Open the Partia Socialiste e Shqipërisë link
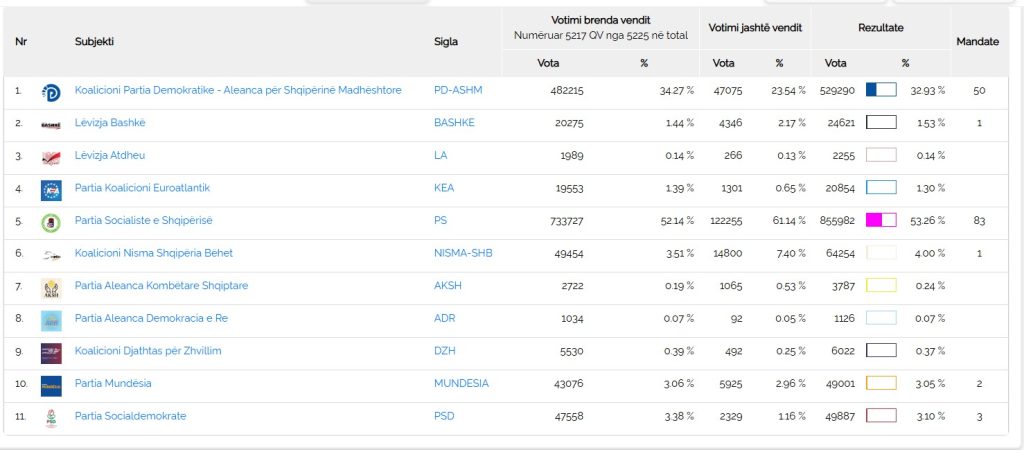The height and width of the screenshot is (450, 1024). coord(144,221)
